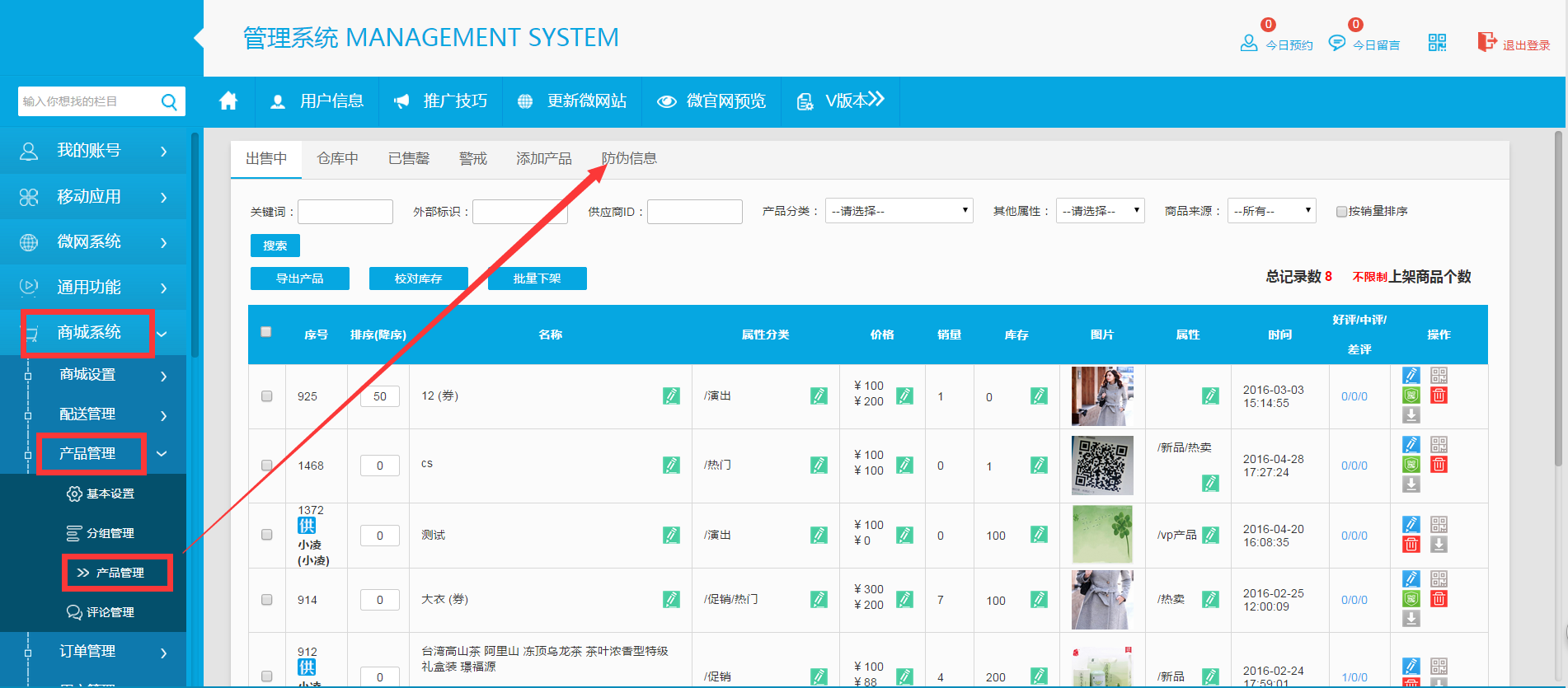Switch to the 警戒 tab

coord(473,158)
